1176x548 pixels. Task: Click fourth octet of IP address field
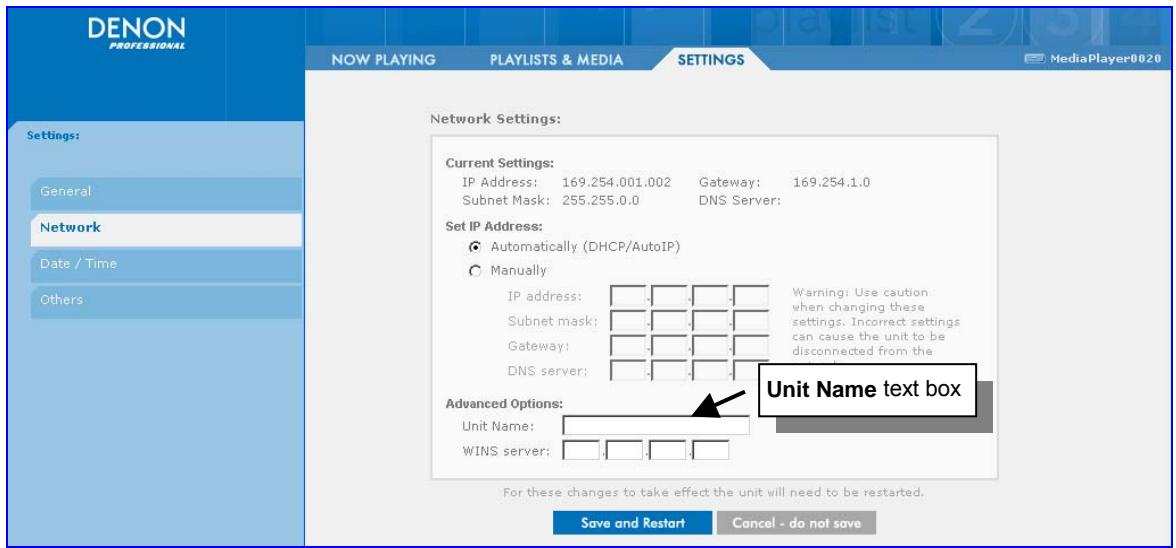click(x=752, y=296)
